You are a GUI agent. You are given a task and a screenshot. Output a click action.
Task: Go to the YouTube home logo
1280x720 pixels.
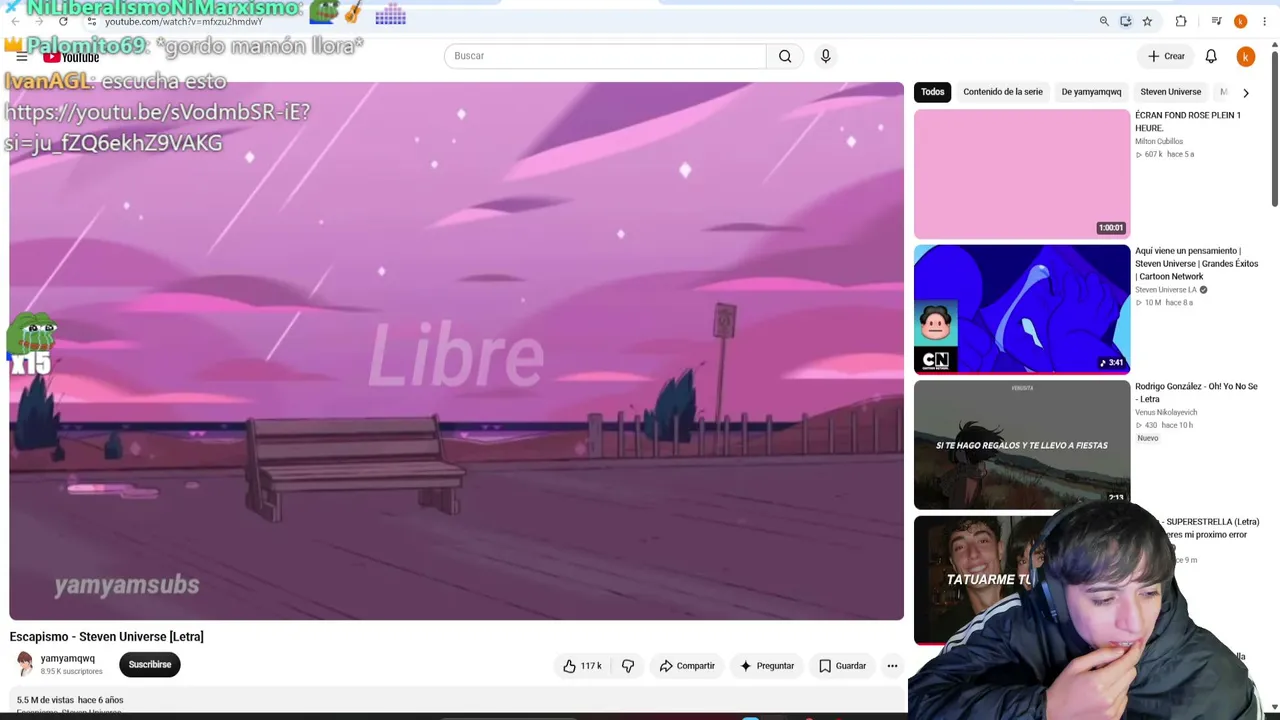tap(71, 57)
